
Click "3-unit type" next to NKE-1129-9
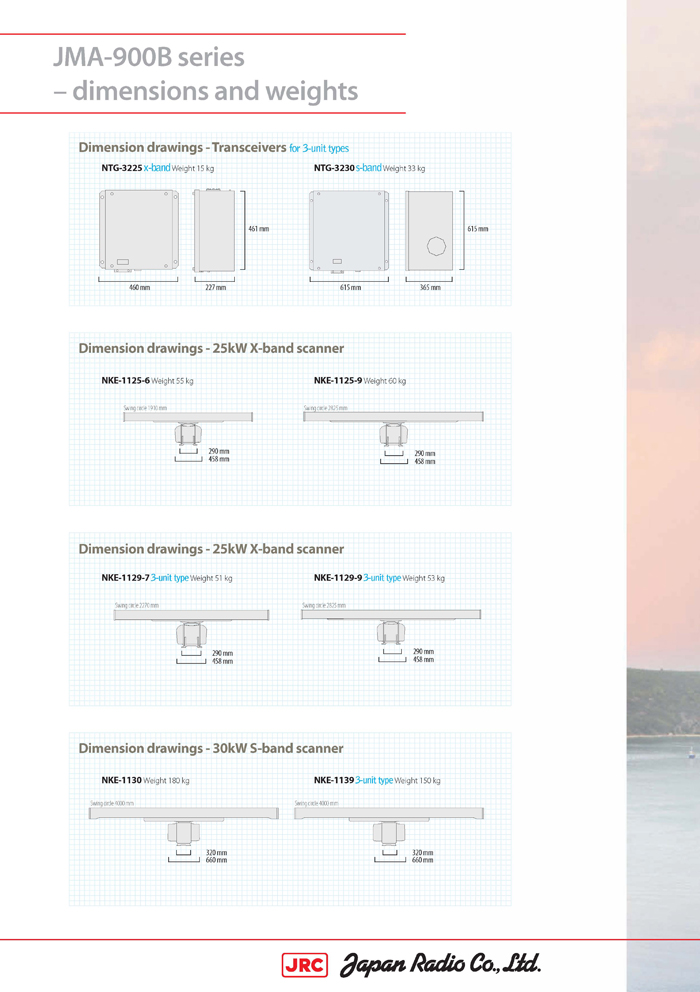click(x=382, y=578)
